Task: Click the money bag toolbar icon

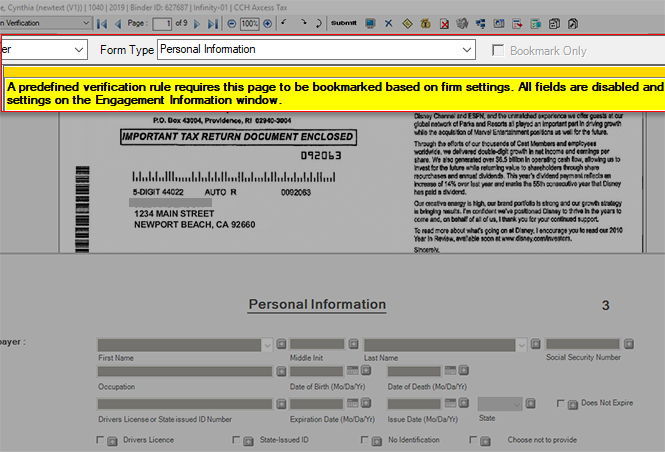Action: [425, 24]
